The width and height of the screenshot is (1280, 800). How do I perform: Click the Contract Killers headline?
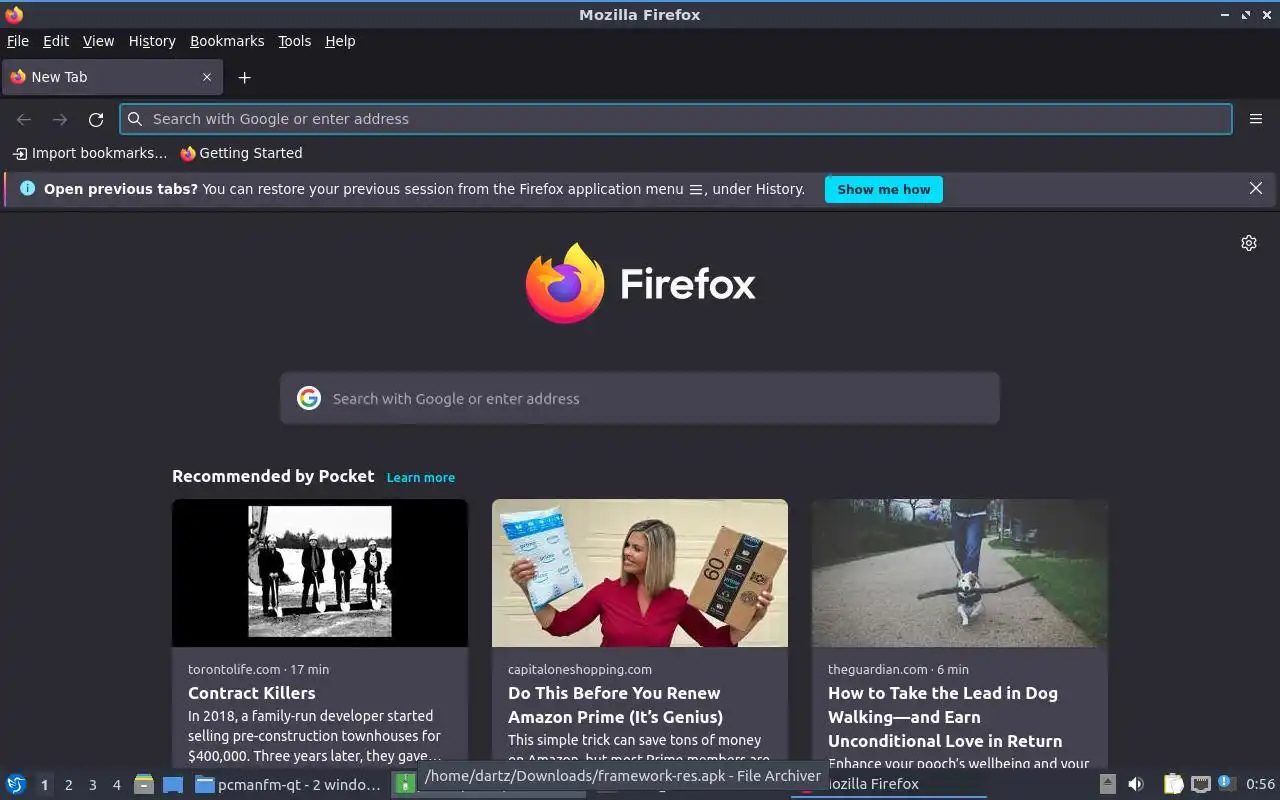(252, 693)
